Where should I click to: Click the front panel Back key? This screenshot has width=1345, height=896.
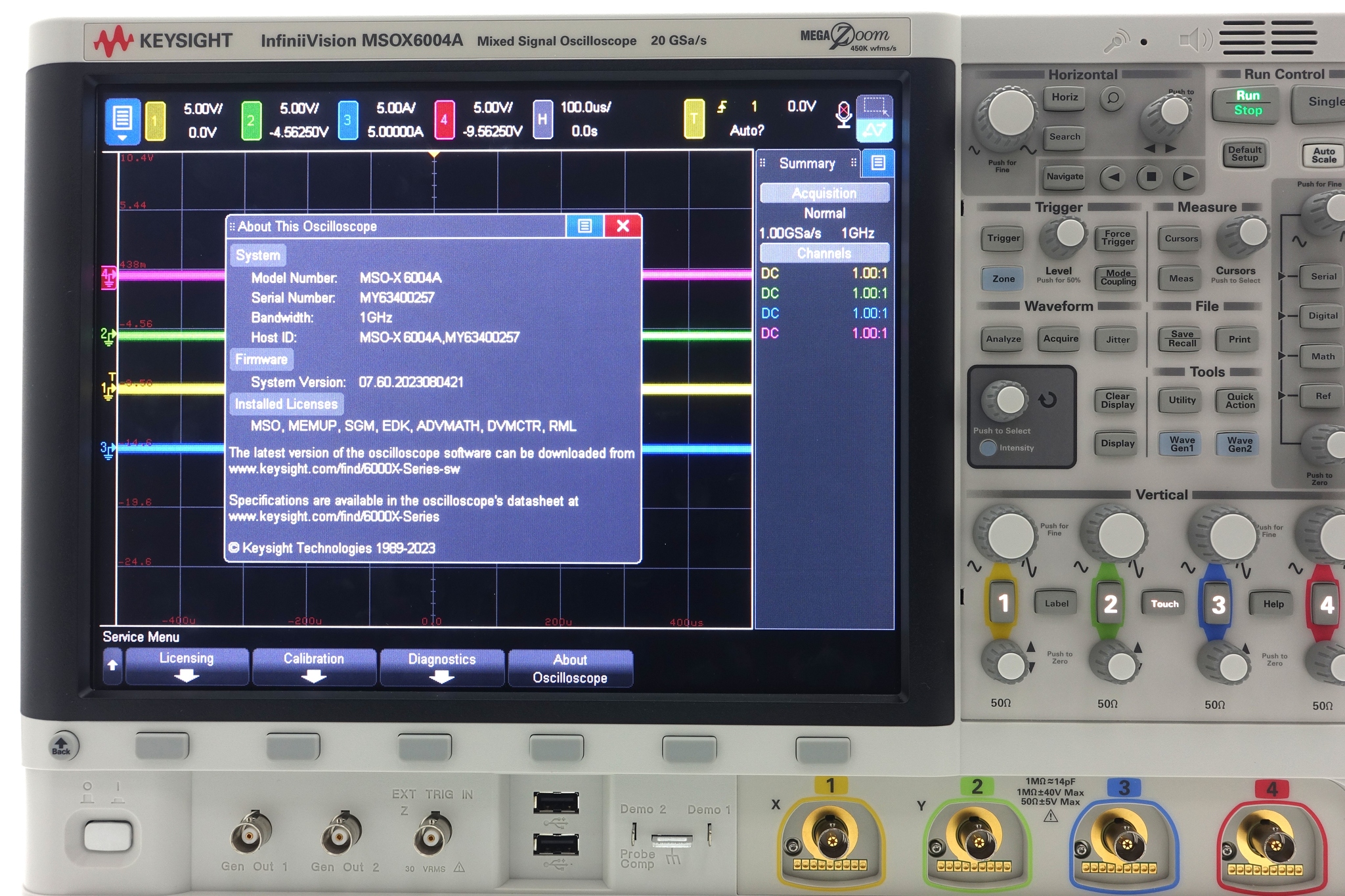(63, 746)
